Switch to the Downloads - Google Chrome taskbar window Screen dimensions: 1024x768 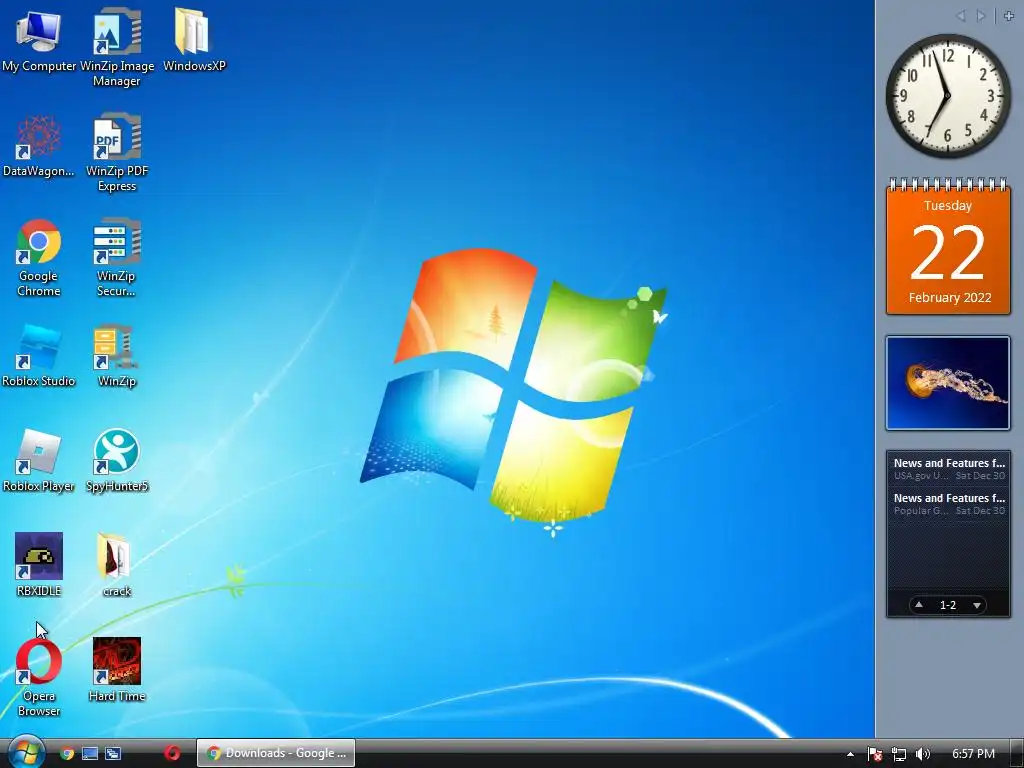coord(276,753)
